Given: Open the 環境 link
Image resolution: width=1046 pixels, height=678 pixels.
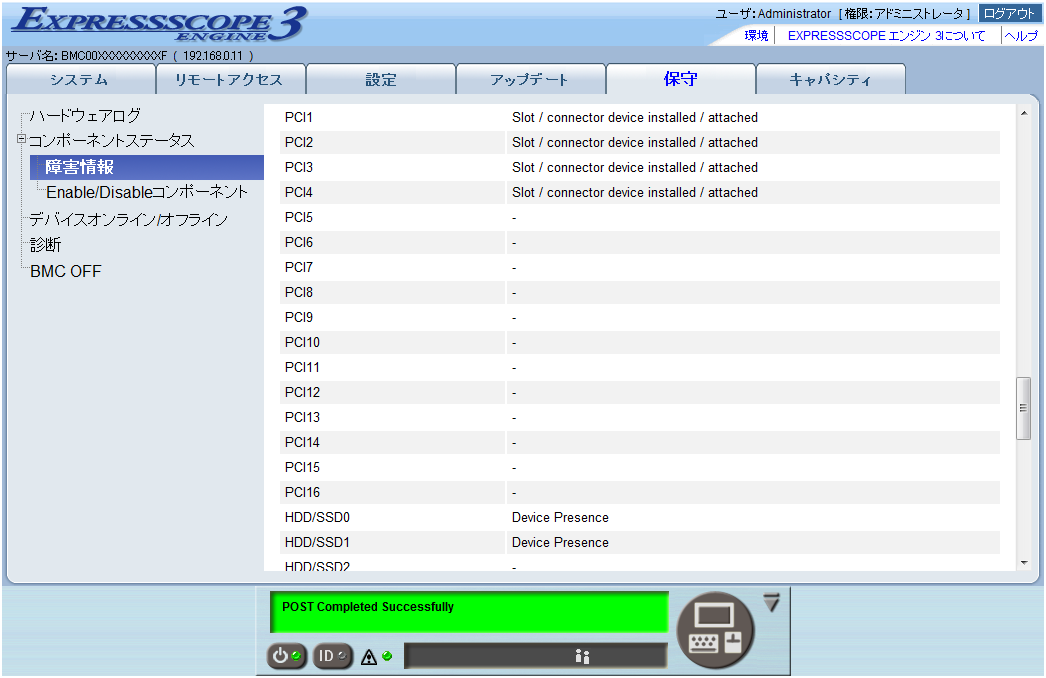Looking at the screenshot, I should click(756, 35).
